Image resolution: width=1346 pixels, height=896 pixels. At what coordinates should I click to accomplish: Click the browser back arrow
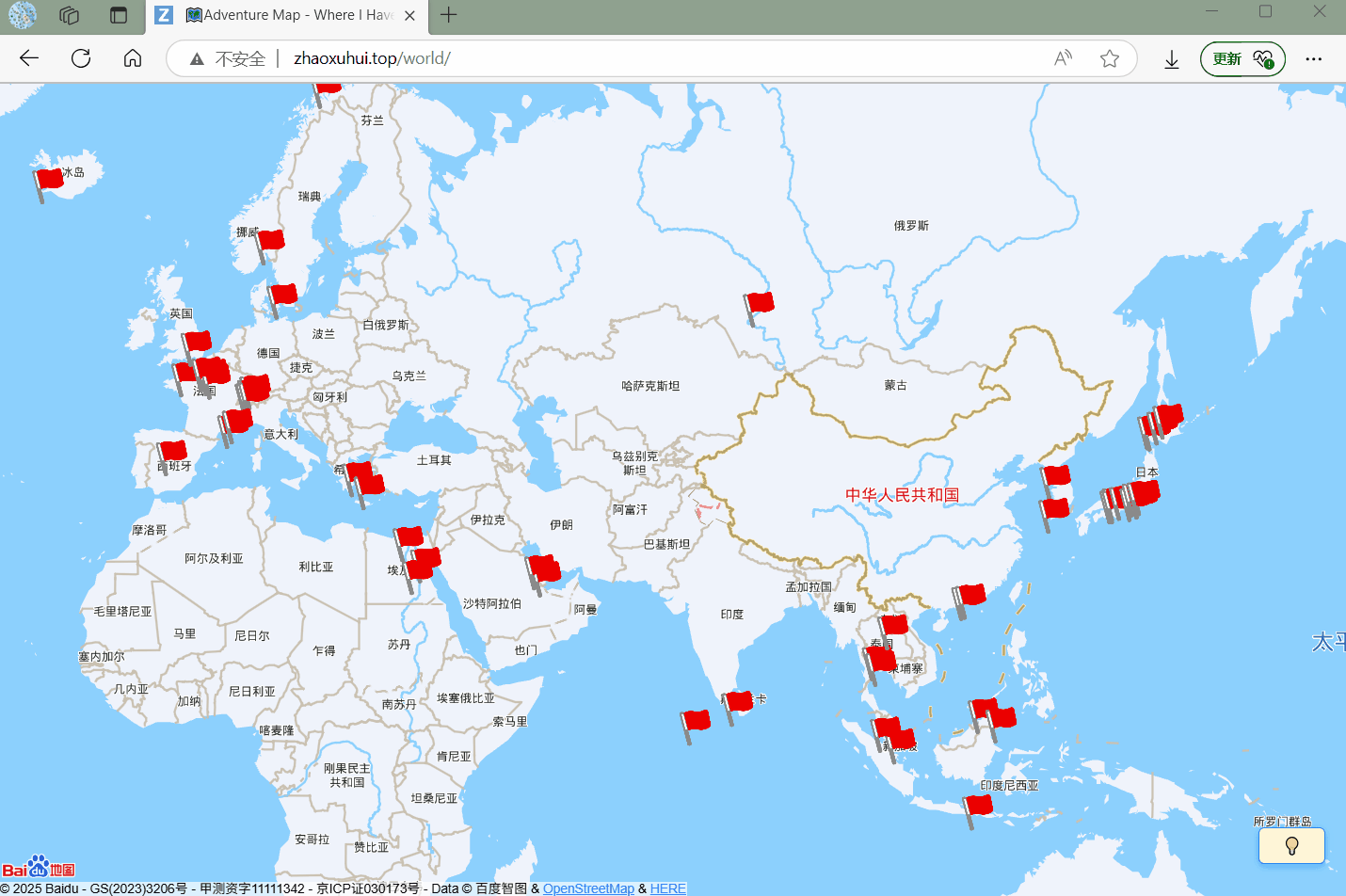point(29,58)
